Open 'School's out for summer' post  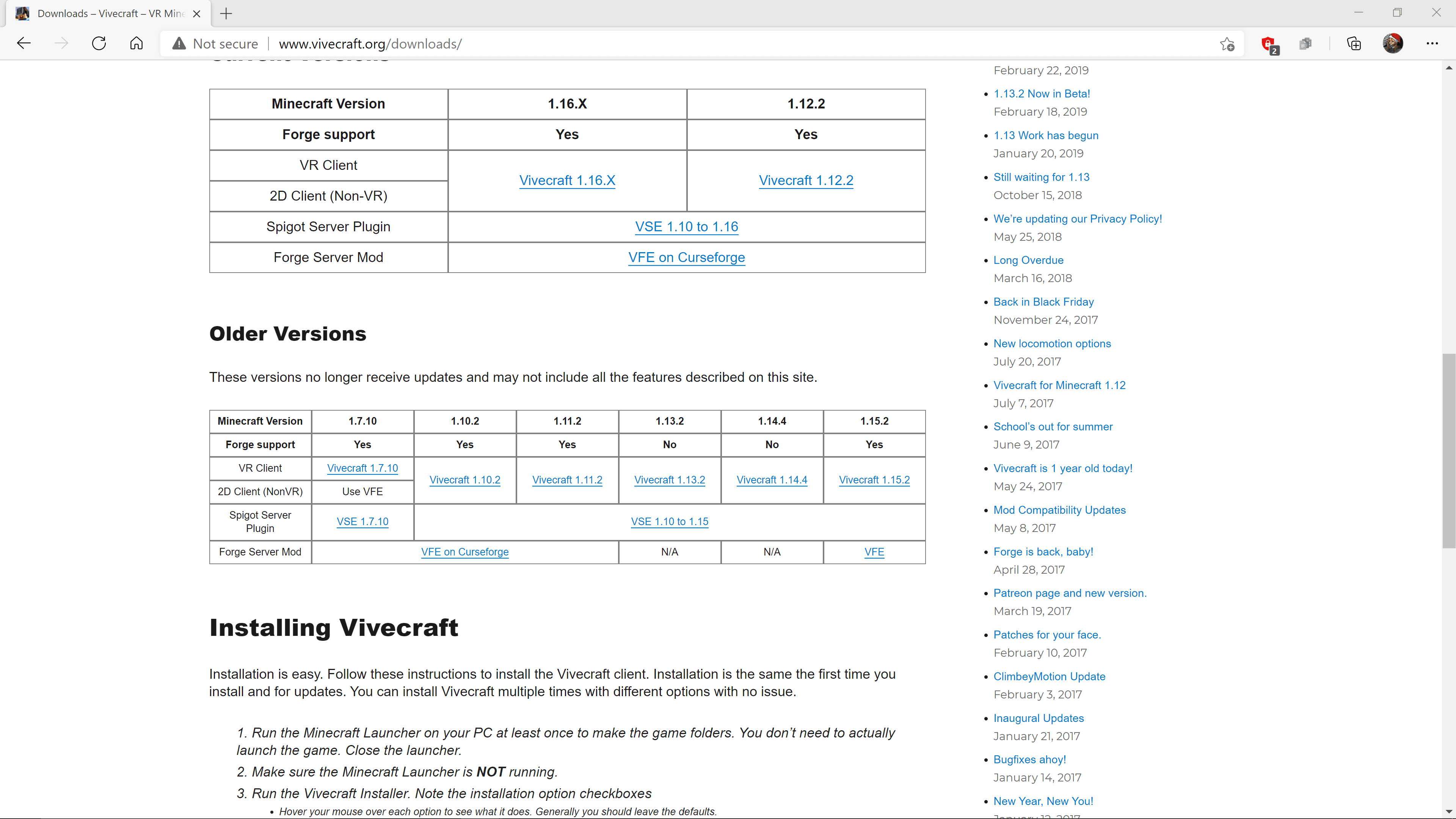pyautogui.click(x=1053, y=427)
